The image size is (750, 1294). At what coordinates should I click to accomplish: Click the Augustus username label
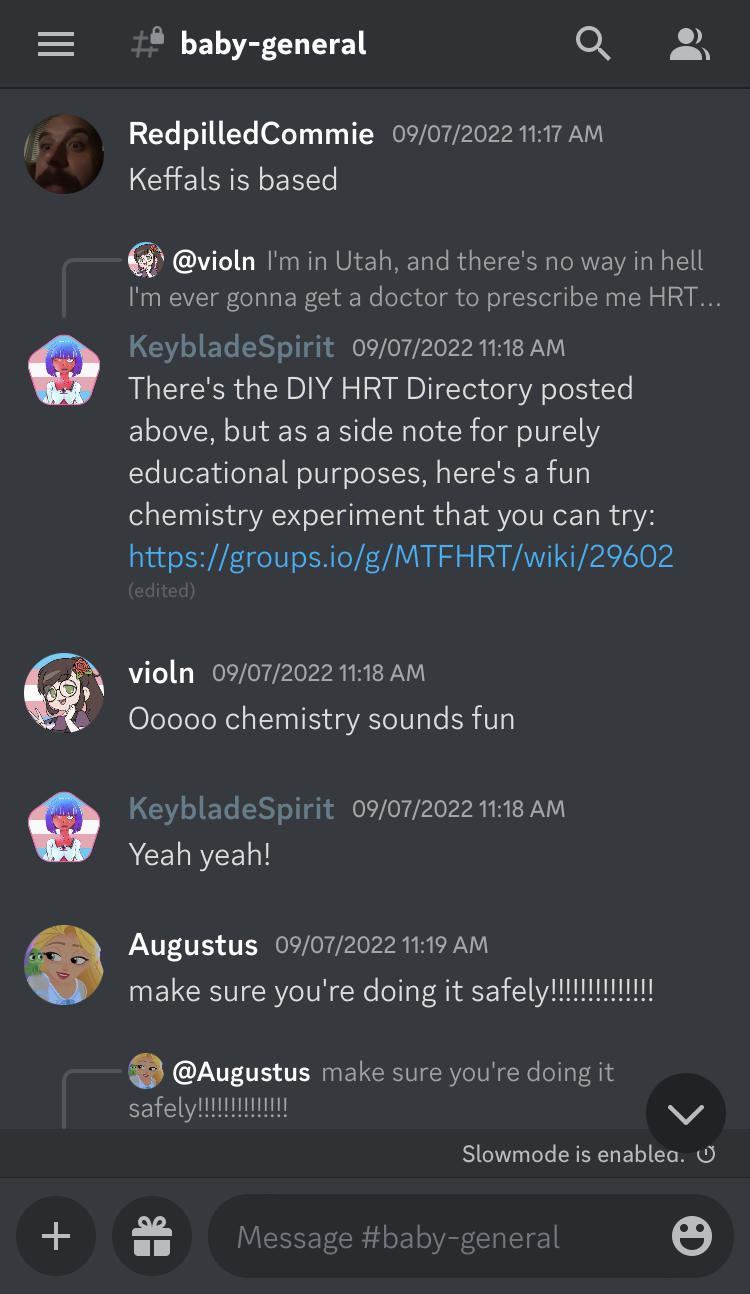tap(193, 944)
